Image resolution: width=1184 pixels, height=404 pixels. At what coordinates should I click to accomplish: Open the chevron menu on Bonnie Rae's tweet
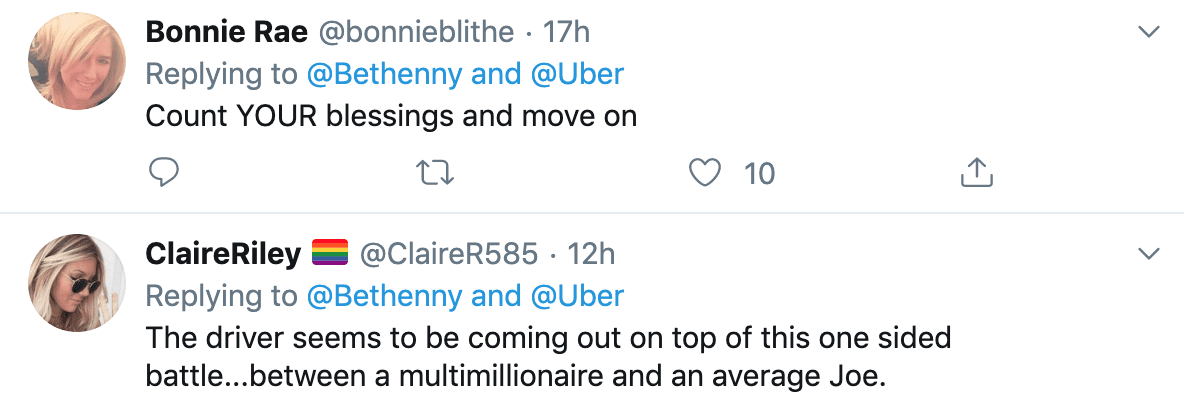[1150, 32]
